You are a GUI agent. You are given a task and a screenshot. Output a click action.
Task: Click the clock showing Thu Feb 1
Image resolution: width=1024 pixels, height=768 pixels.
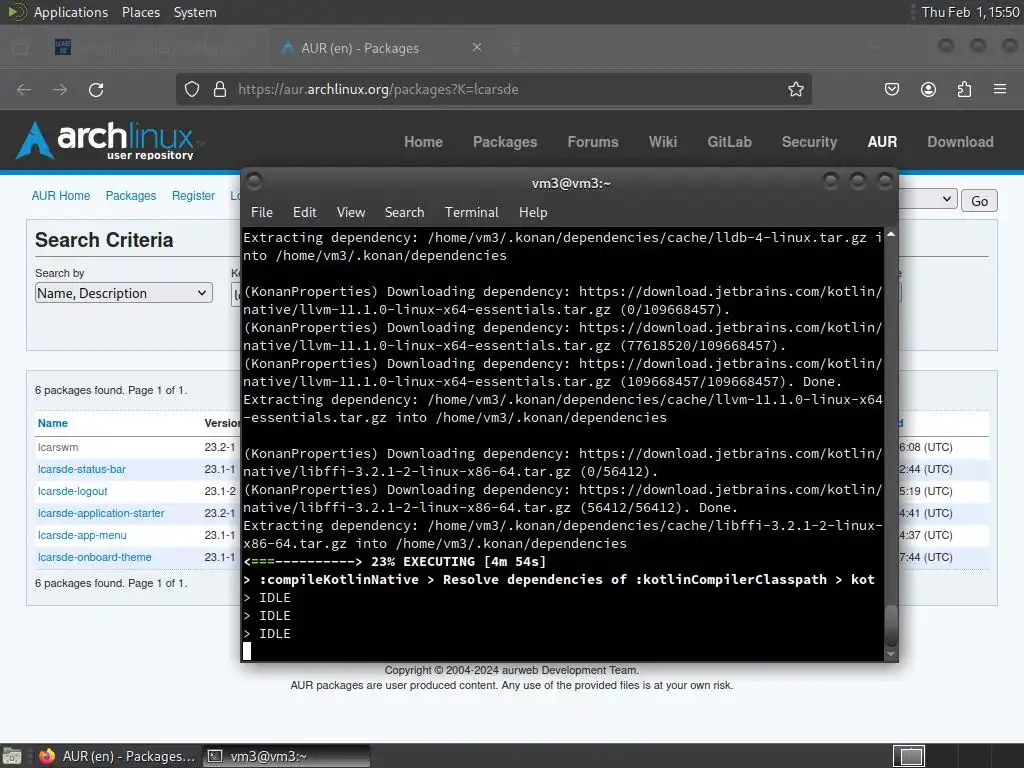(x=970, y=12)
